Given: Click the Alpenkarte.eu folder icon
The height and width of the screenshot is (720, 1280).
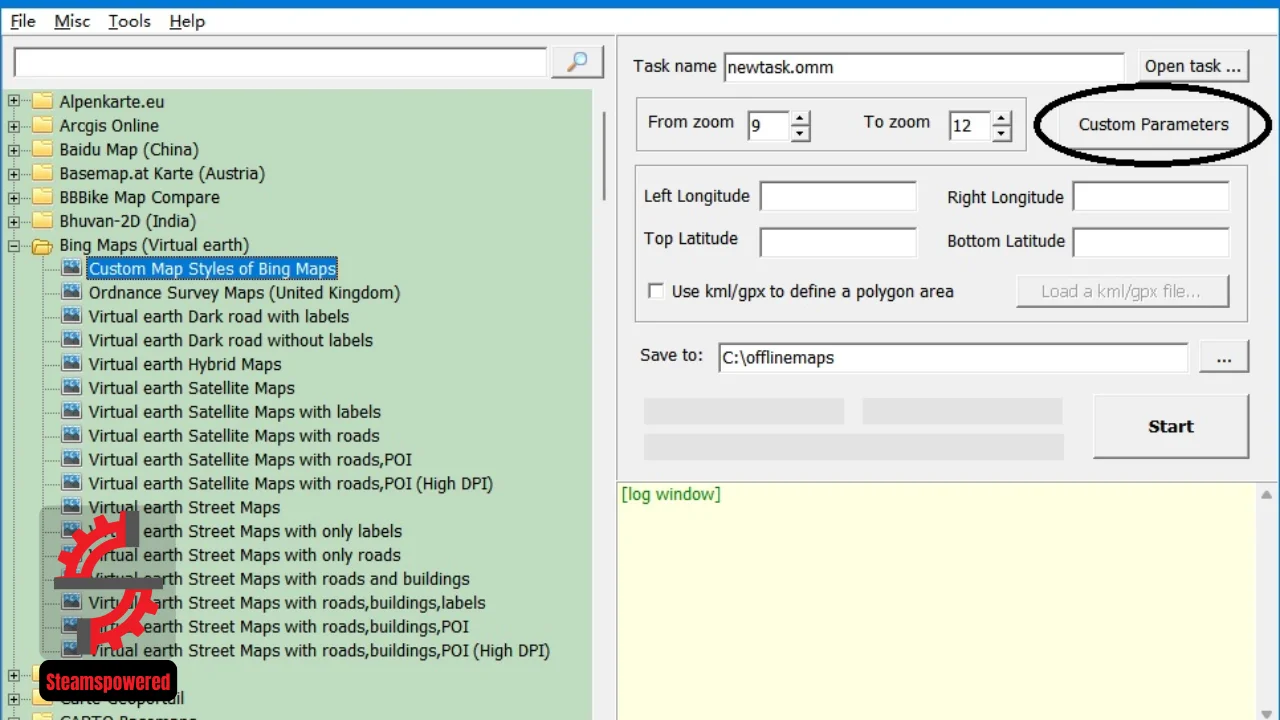Looking at the screenshot, I should point(42,101).
